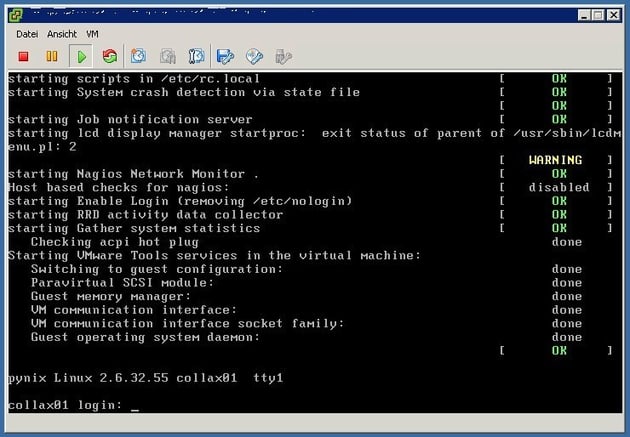Click 'enu.pl: 2' wrapped line
This screenshot has width=630, height=437.
point(42,147)
